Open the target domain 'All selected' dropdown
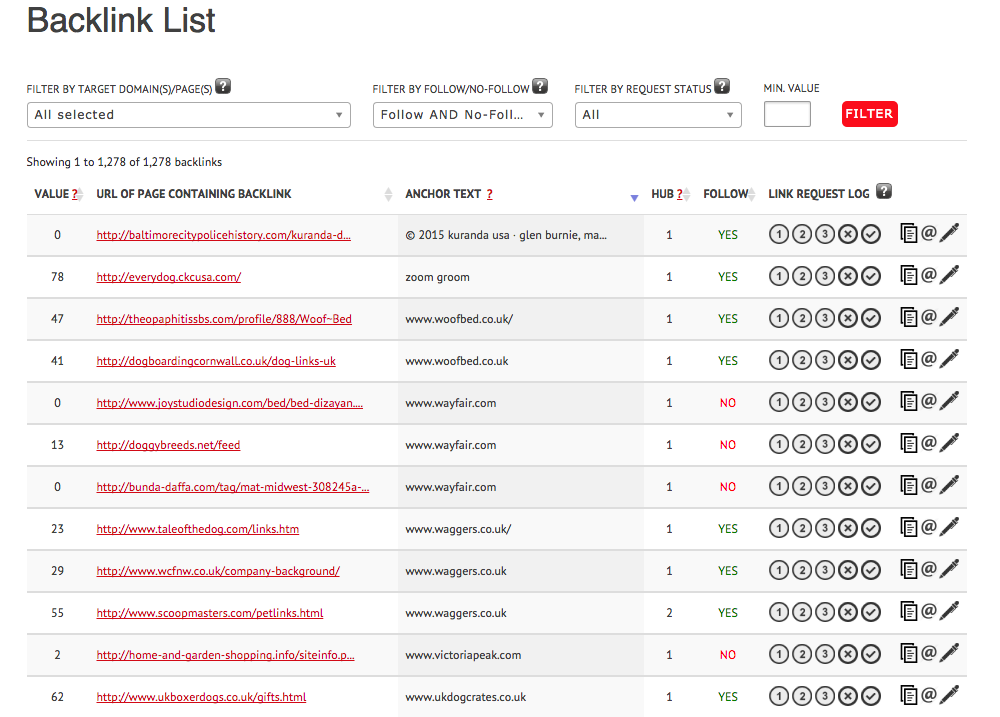Image resolution: width=1000 pixels, height=717 pixels. (x=189, y=115)
